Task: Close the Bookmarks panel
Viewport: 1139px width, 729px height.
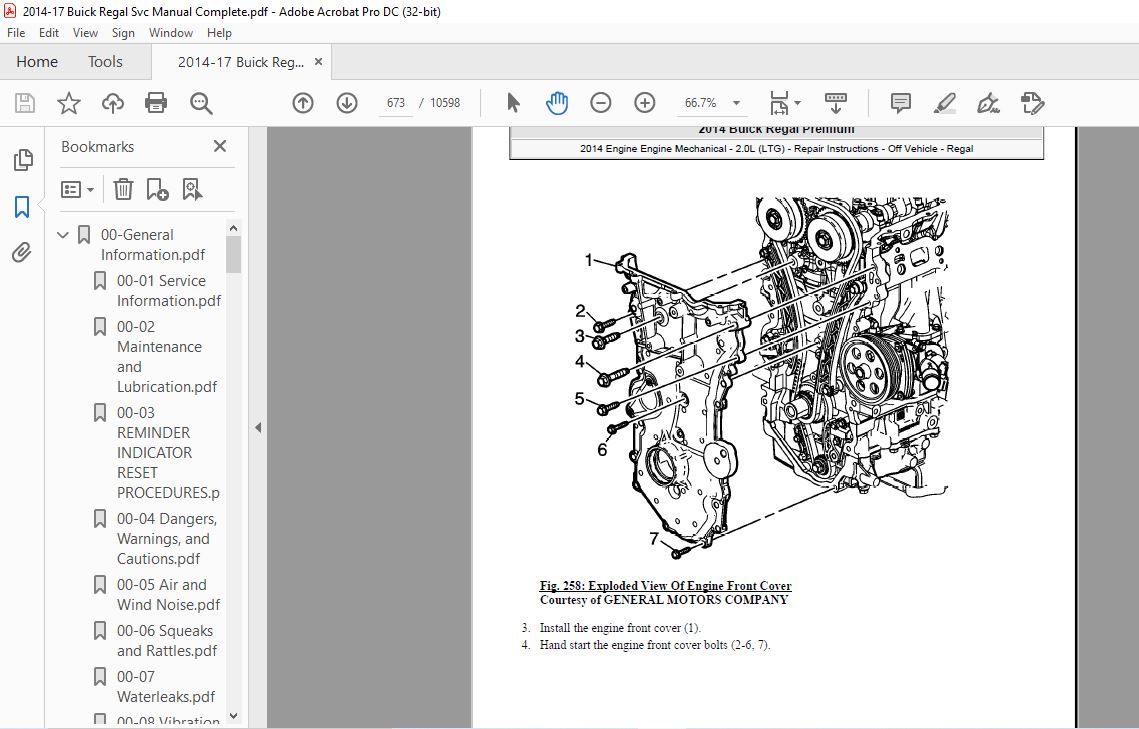Action: (220, 146)
